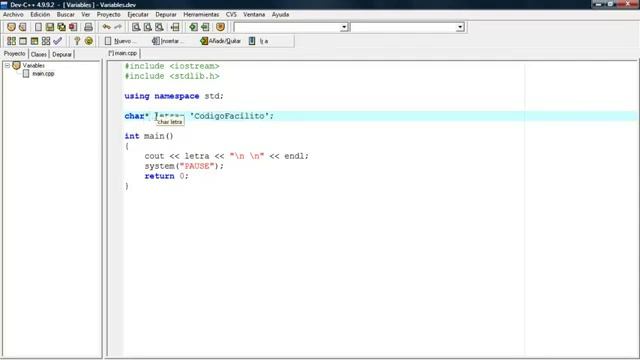
Task: Click the Add to Project icon
Action: [193, 27]
